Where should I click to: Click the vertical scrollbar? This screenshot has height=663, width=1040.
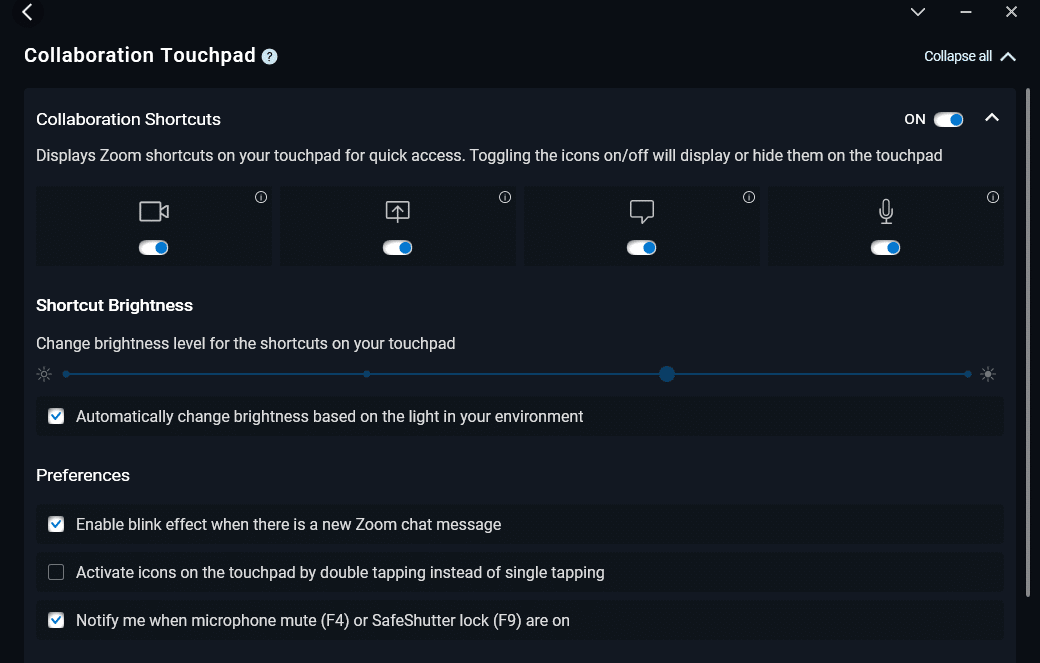click(1029, 345)
